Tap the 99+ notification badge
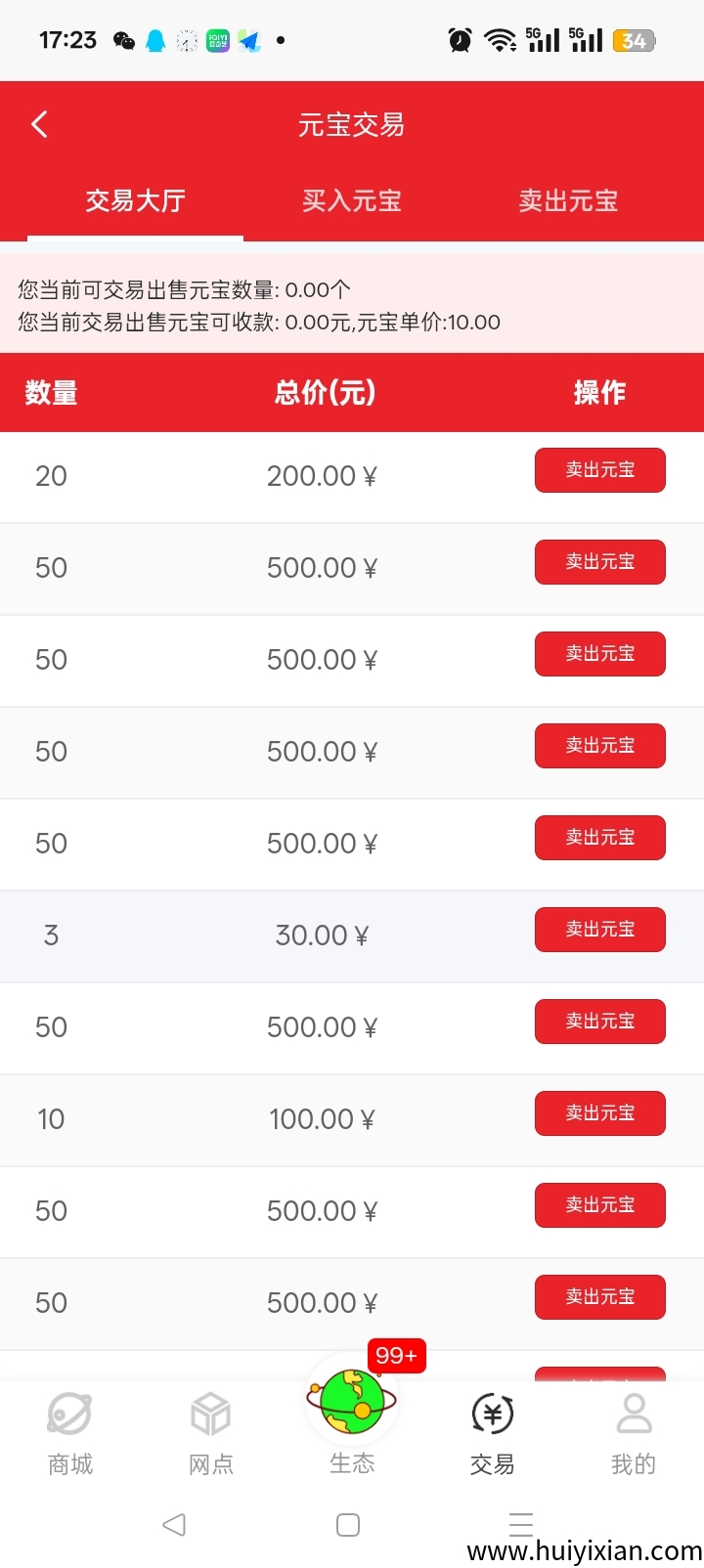This screenshot has width=704, height=1568. 396,1356
